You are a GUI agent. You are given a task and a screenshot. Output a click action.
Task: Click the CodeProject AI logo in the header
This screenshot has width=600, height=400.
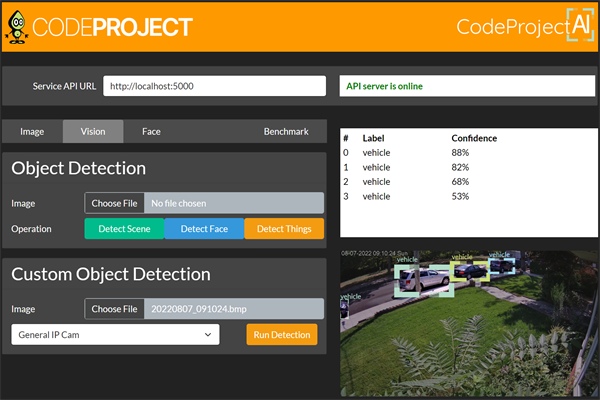[x=525, y=25]
